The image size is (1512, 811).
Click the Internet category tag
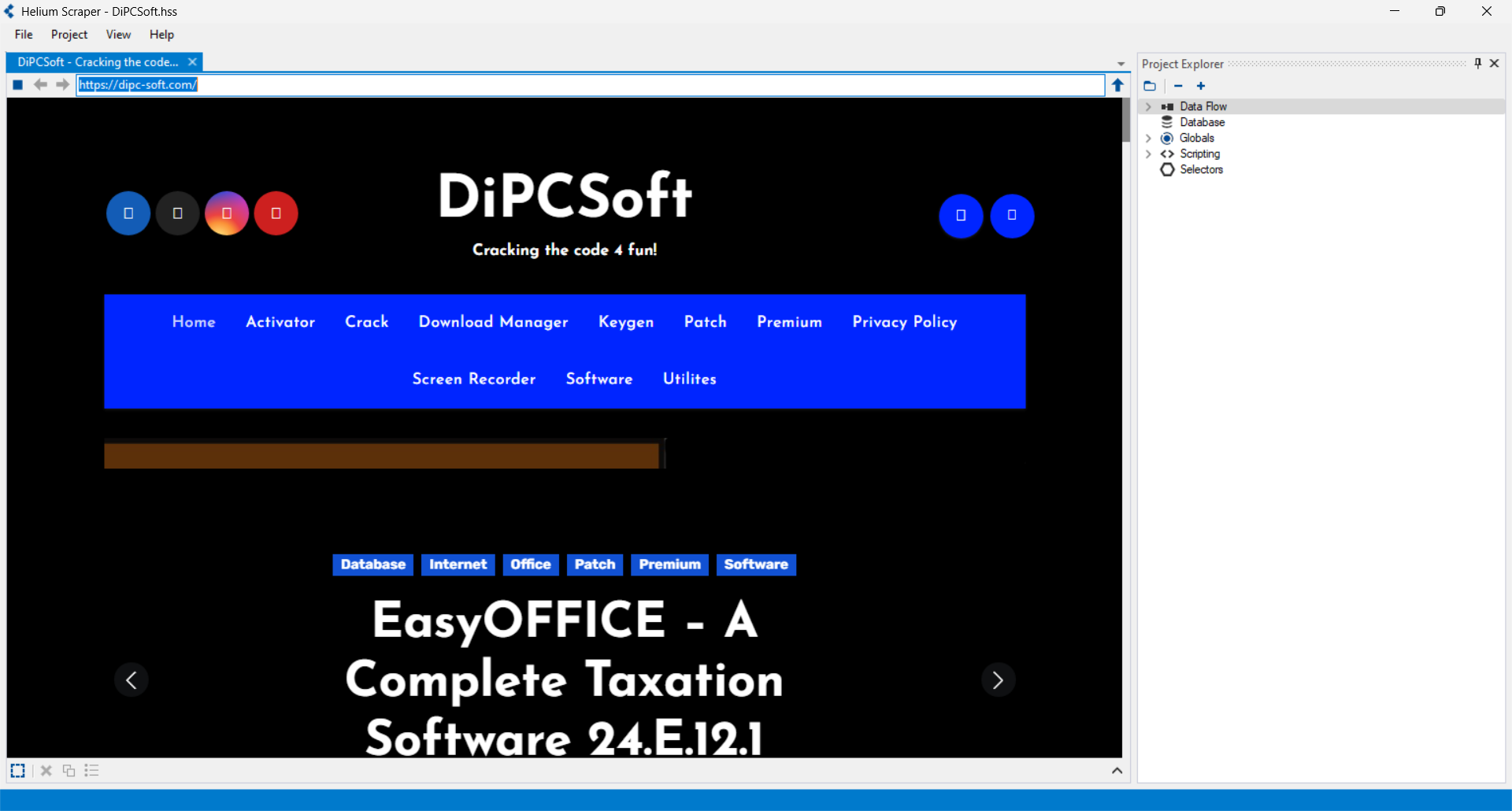tap(458, 565)
